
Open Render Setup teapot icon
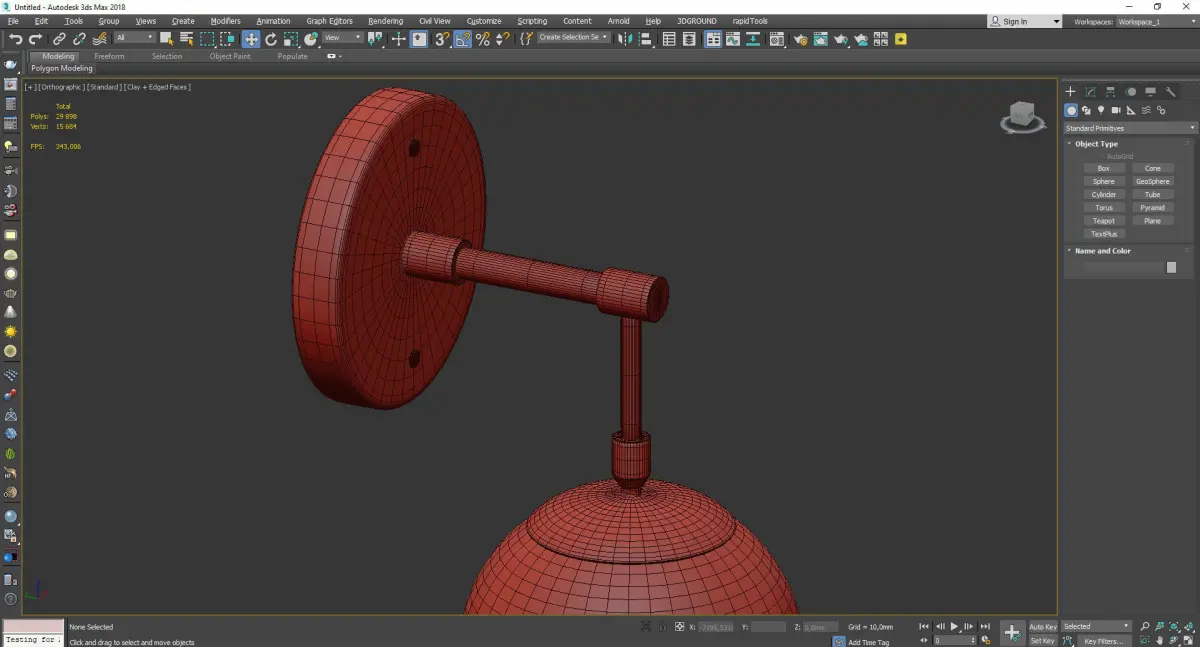click(800, 39)
